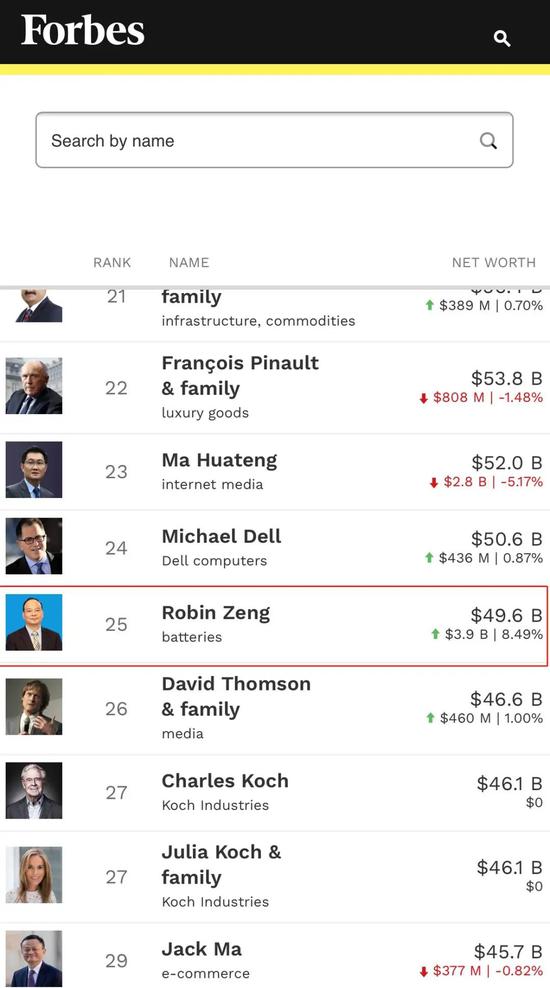
Task: Select the Michael Dell name link
Action: [221, 536]
